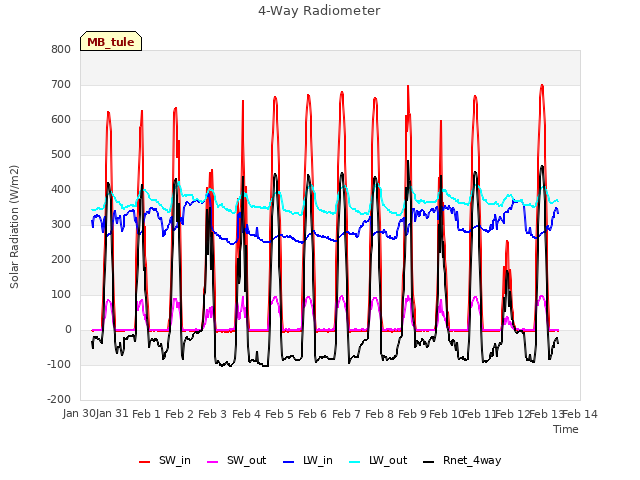Click the 300 y-axis tick label

[61, 224]
